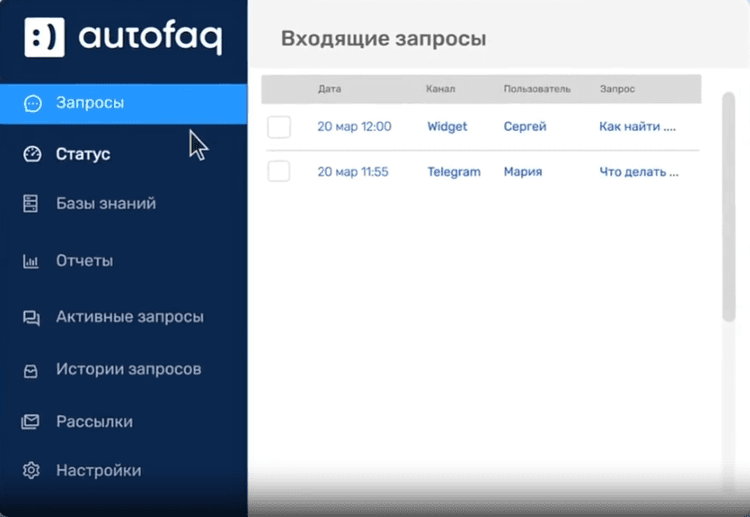Image resolution: width=750 pixels, height=517 pixels.
Task: Tick the checkbox for Сергей's request
Action: coord(279,127)
